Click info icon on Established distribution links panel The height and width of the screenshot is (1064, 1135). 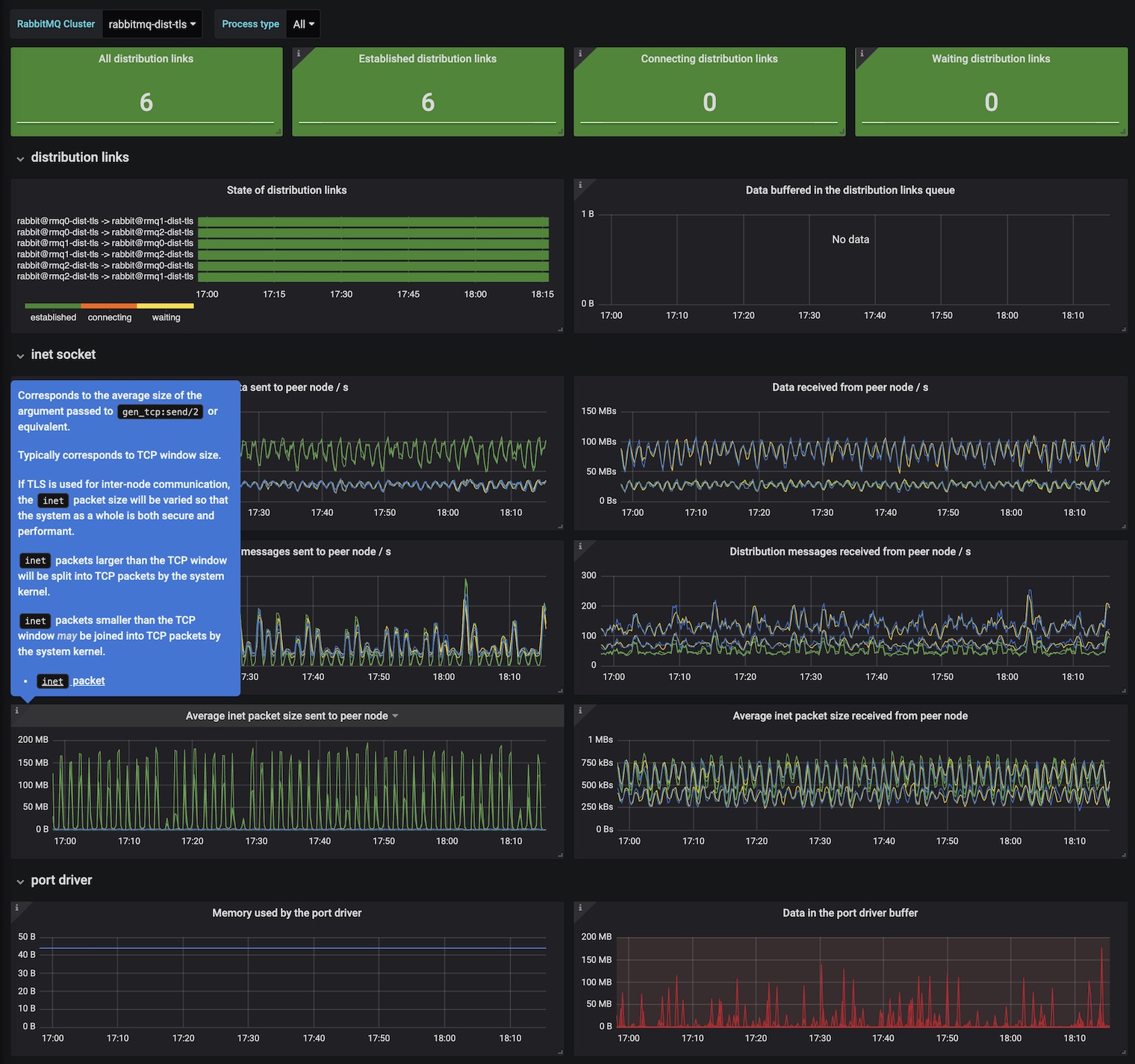point(299,54)
